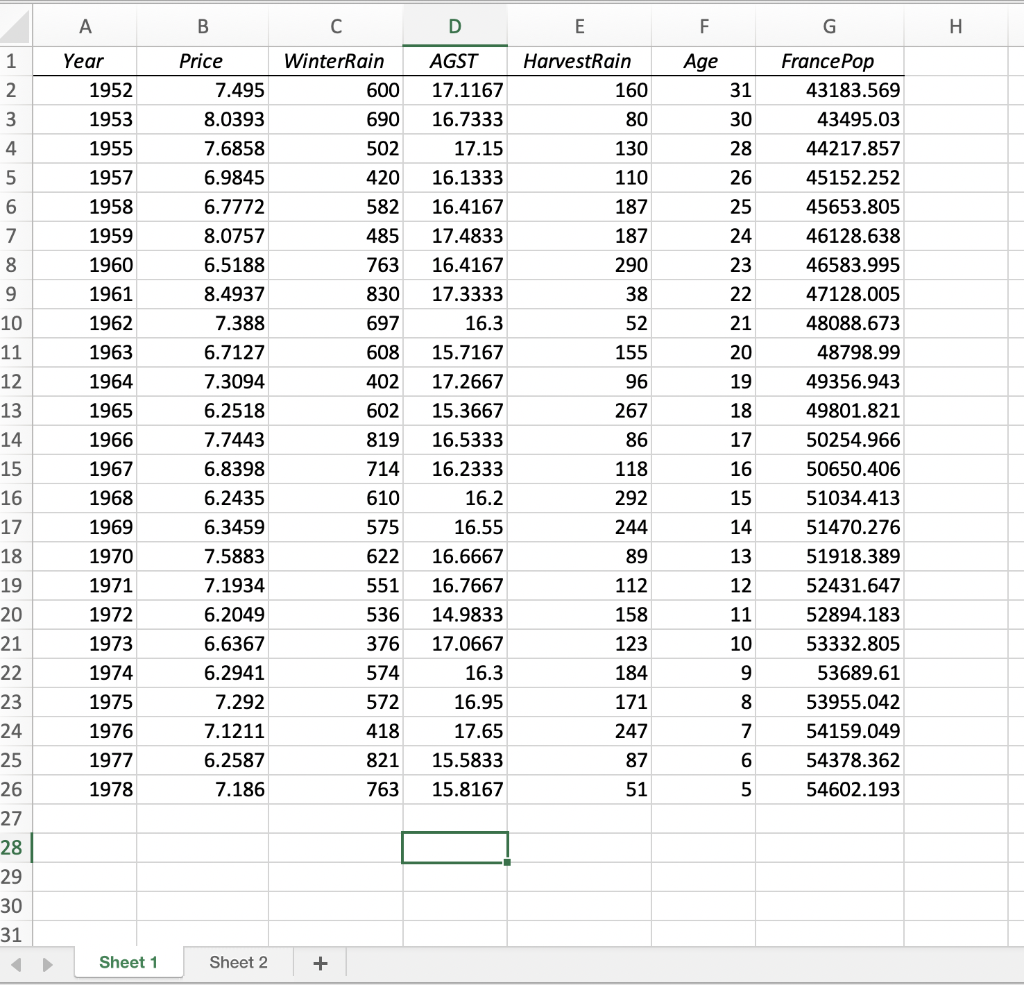Select the cell showing FrancePop 54602.193
The width and height of the screenshot is (1024, 985).
[828, 789]
